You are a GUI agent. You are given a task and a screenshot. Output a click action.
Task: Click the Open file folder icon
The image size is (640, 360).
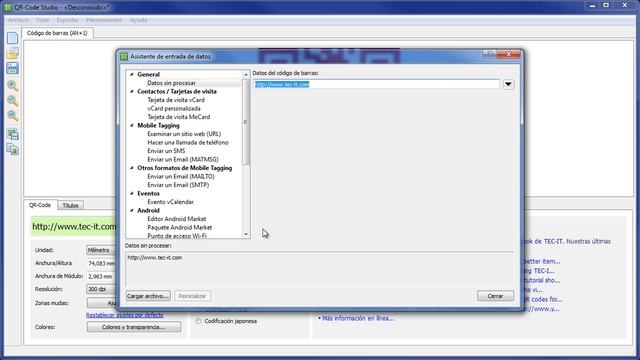tap(13, 53)
